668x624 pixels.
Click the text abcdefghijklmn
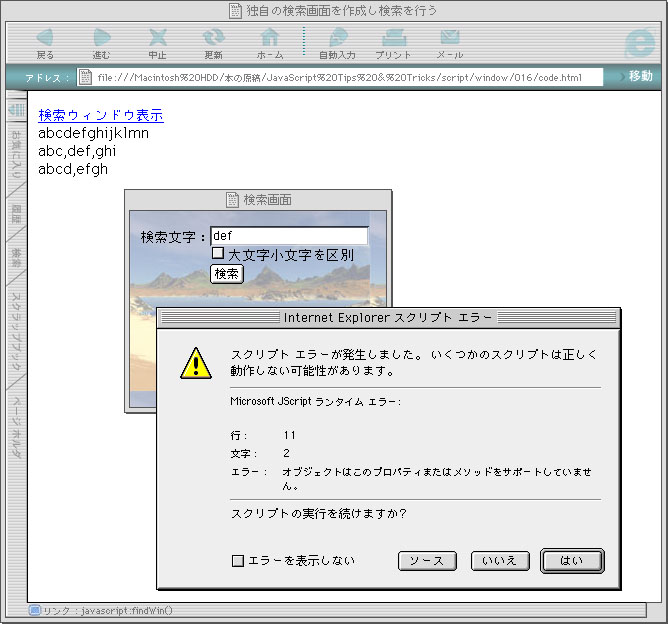(93, 133)
